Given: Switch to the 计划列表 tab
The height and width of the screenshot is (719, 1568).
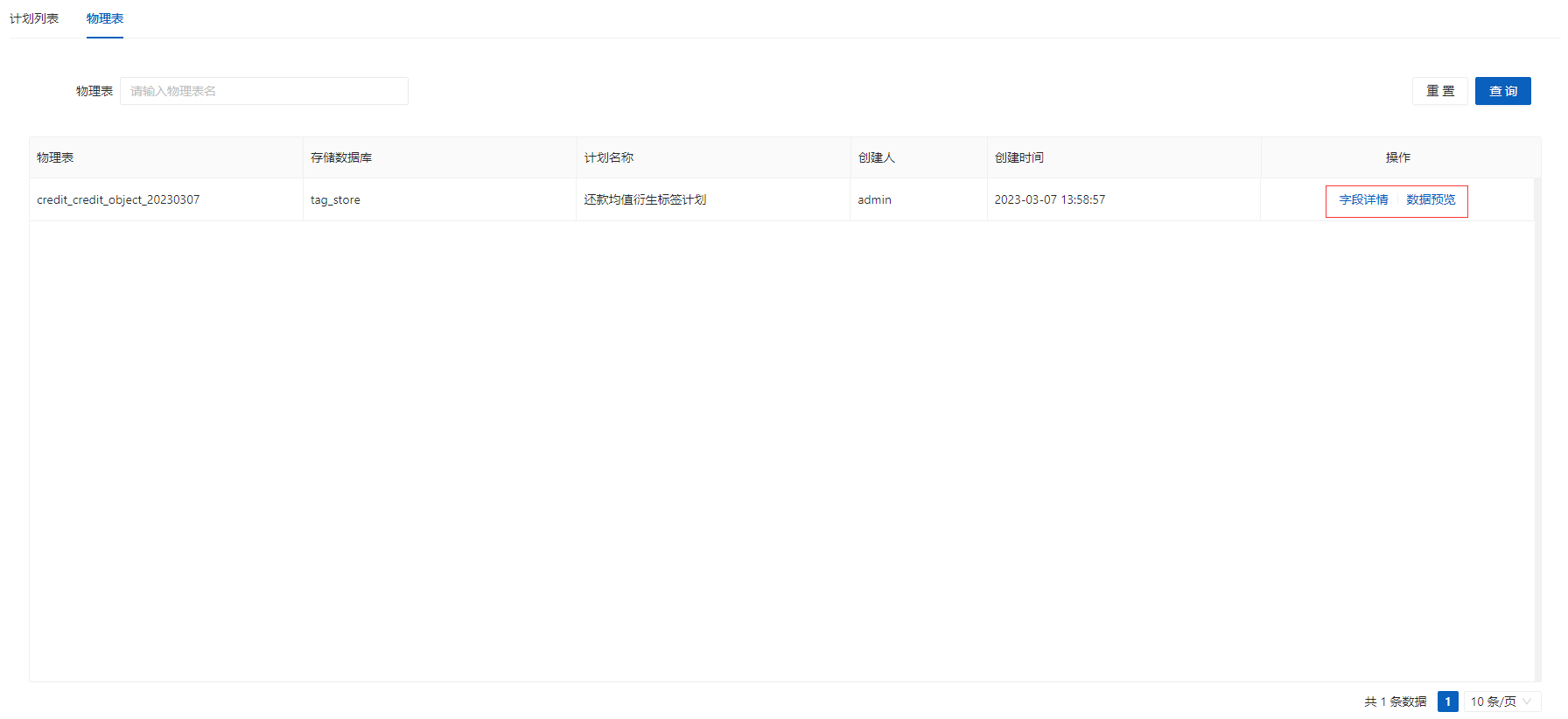Looking at the screenshot, I should point(34,18).
